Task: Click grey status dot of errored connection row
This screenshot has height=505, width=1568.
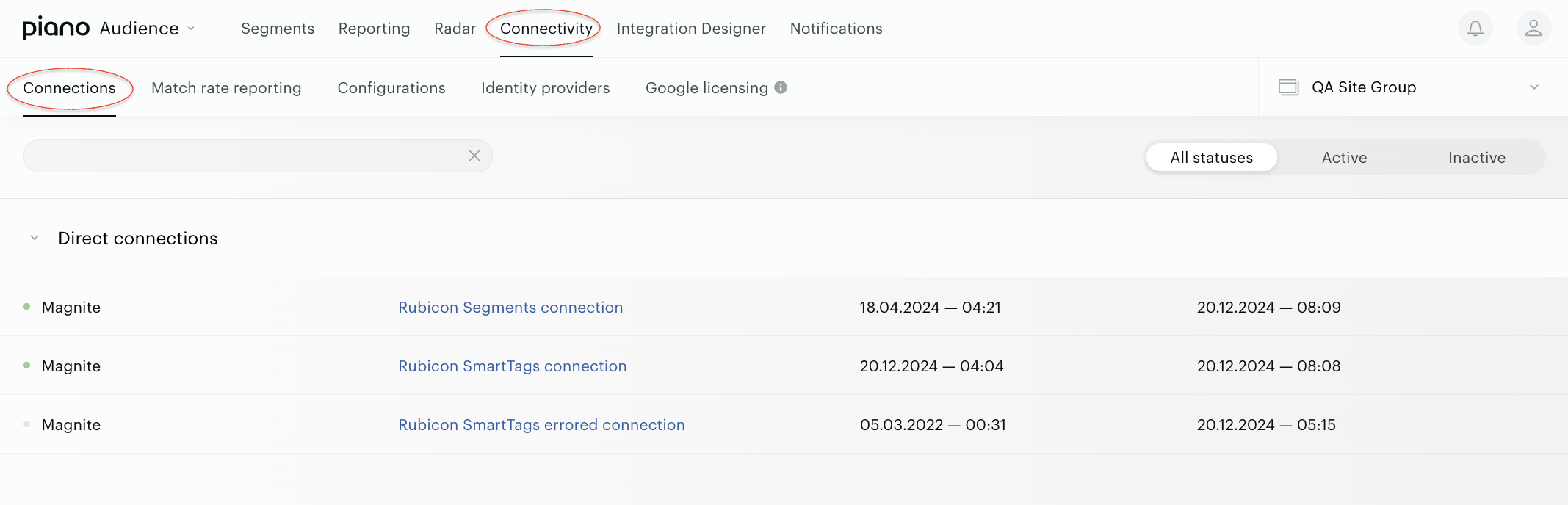Action: pyautogui.click(x=26, y=424)
